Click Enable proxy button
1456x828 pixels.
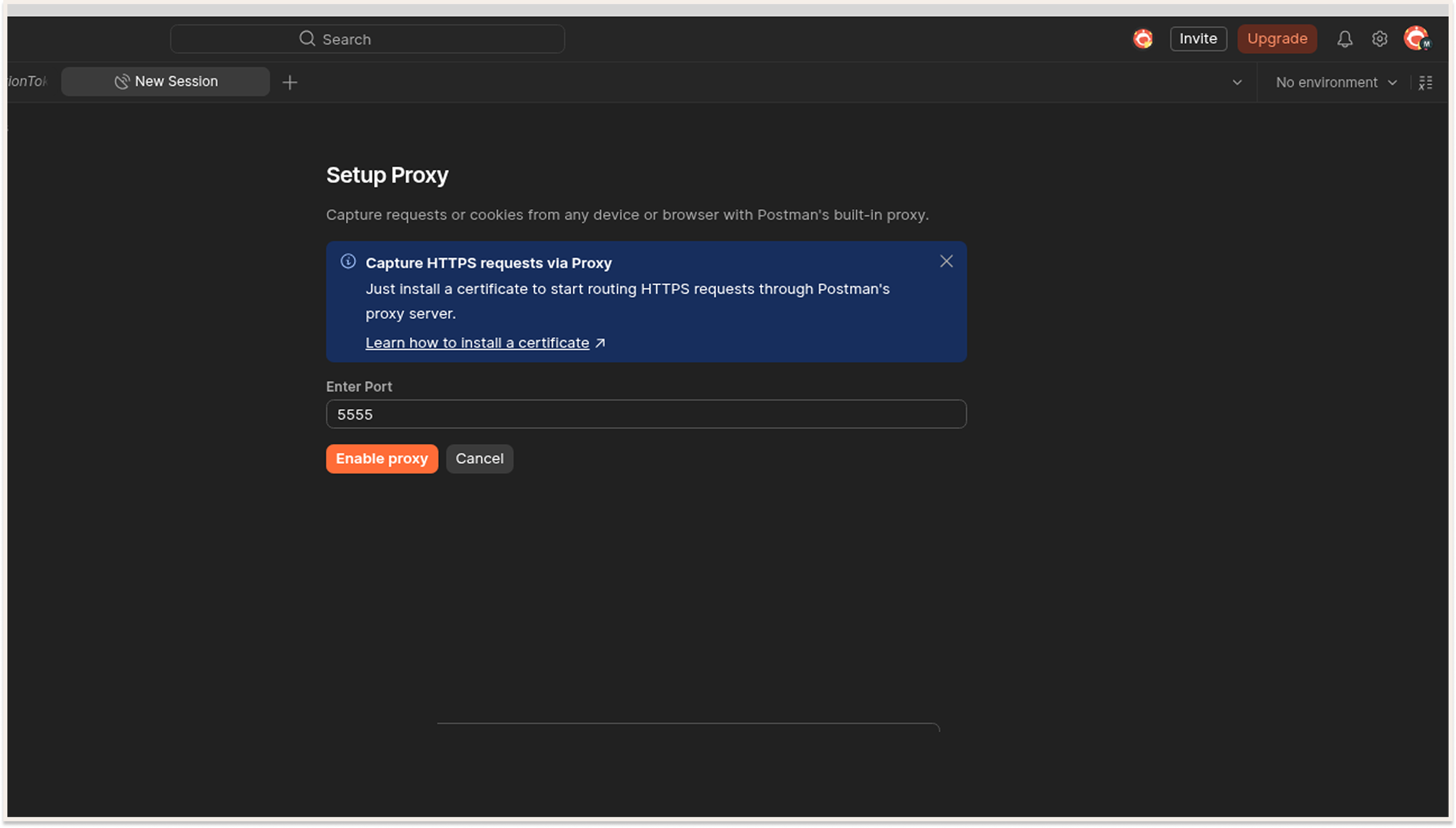point(382,458)
